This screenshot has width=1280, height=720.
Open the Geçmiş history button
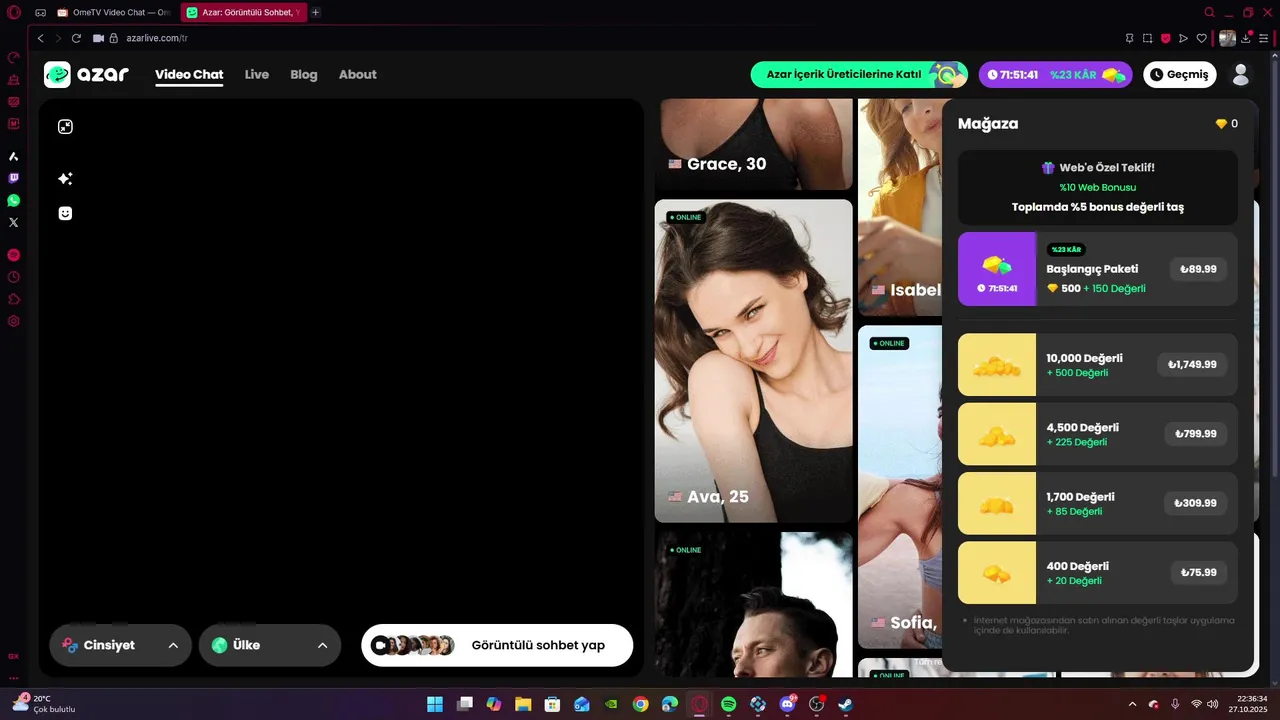[x=1180, y=74]
